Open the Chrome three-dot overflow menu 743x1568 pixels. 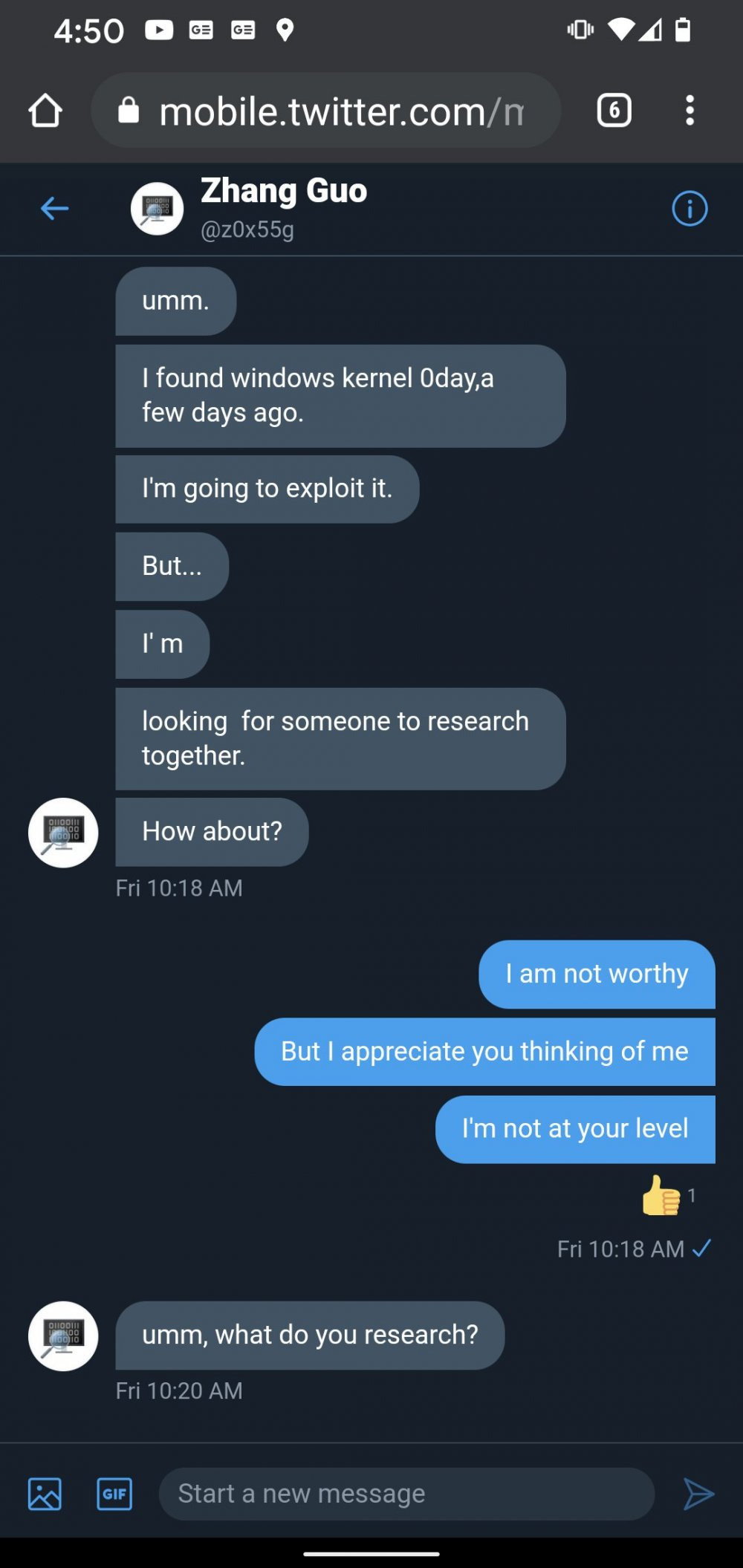pos(690,111)
